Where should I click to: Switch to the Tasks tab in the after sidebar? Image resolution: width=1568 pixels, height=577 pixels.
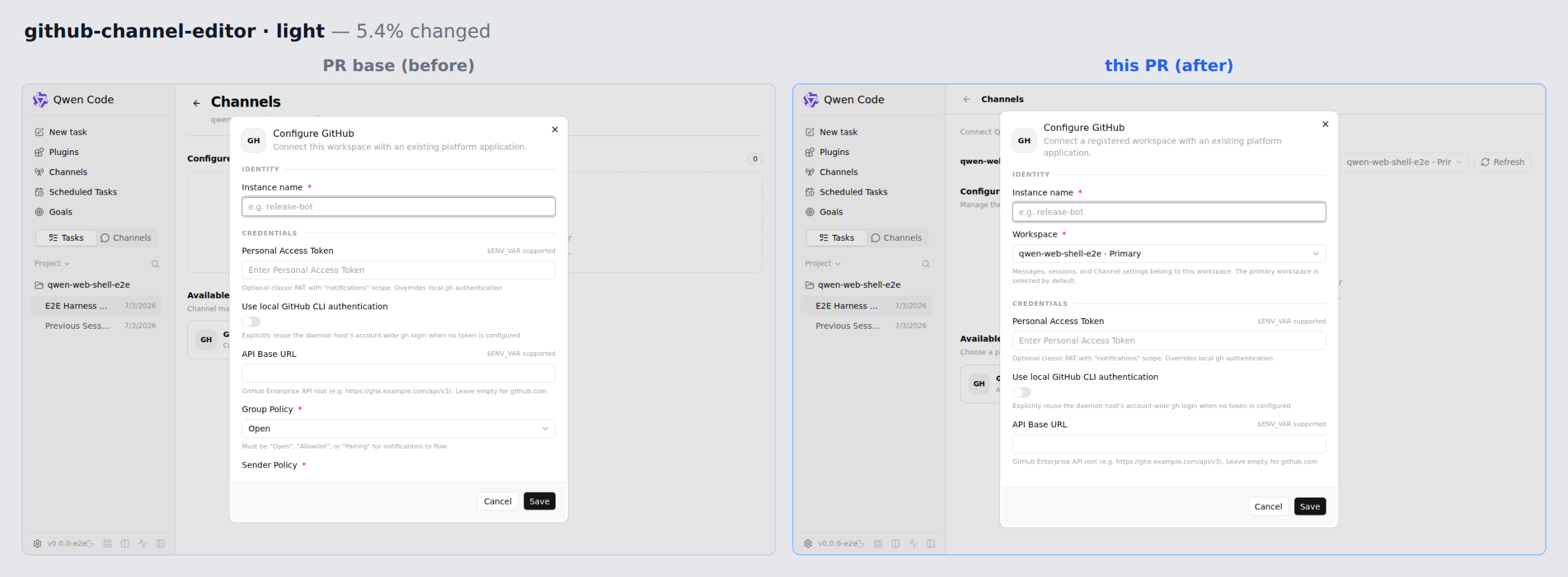836,238
